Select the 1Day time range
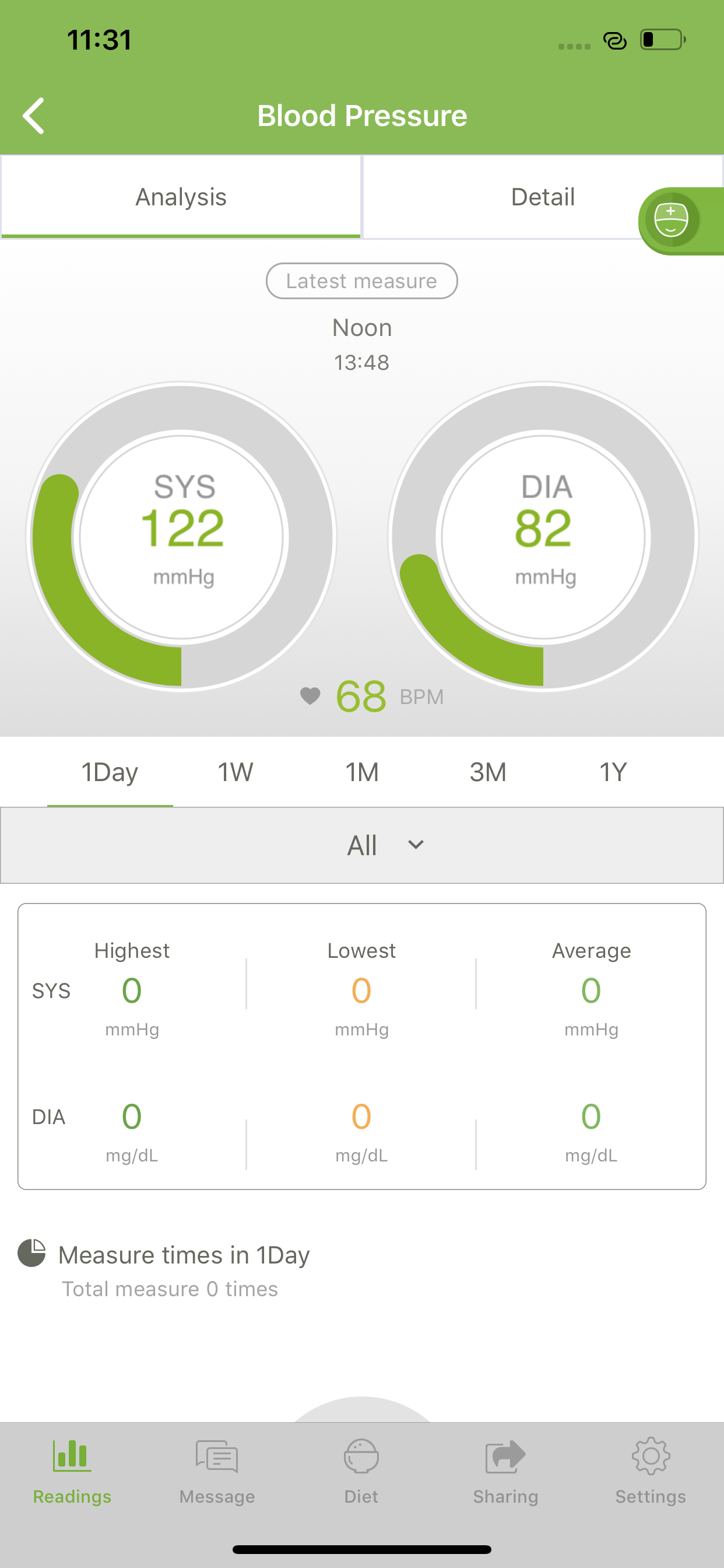The height and width of the screenshot is (1568, 724). (110, 772)
